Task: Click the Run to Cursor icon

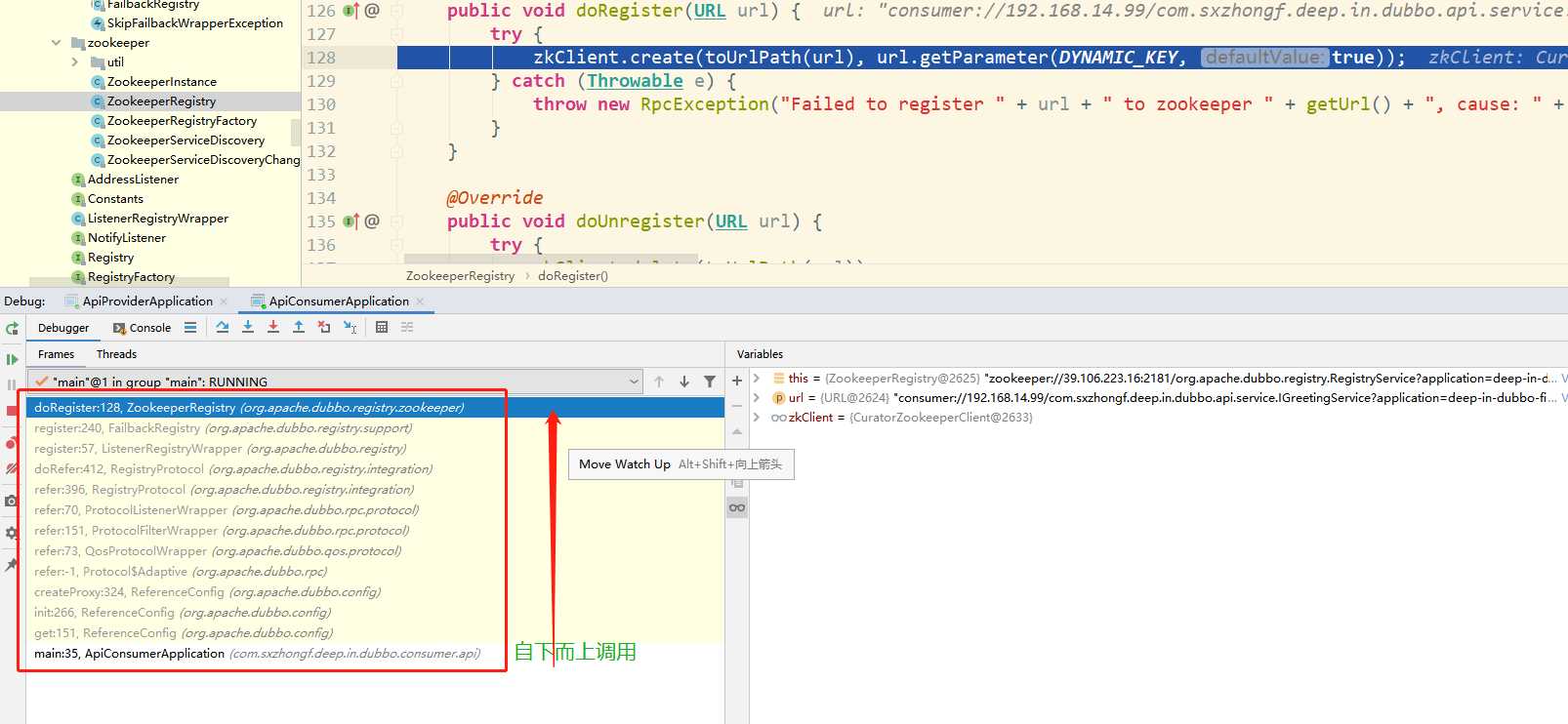Action: 350,328
